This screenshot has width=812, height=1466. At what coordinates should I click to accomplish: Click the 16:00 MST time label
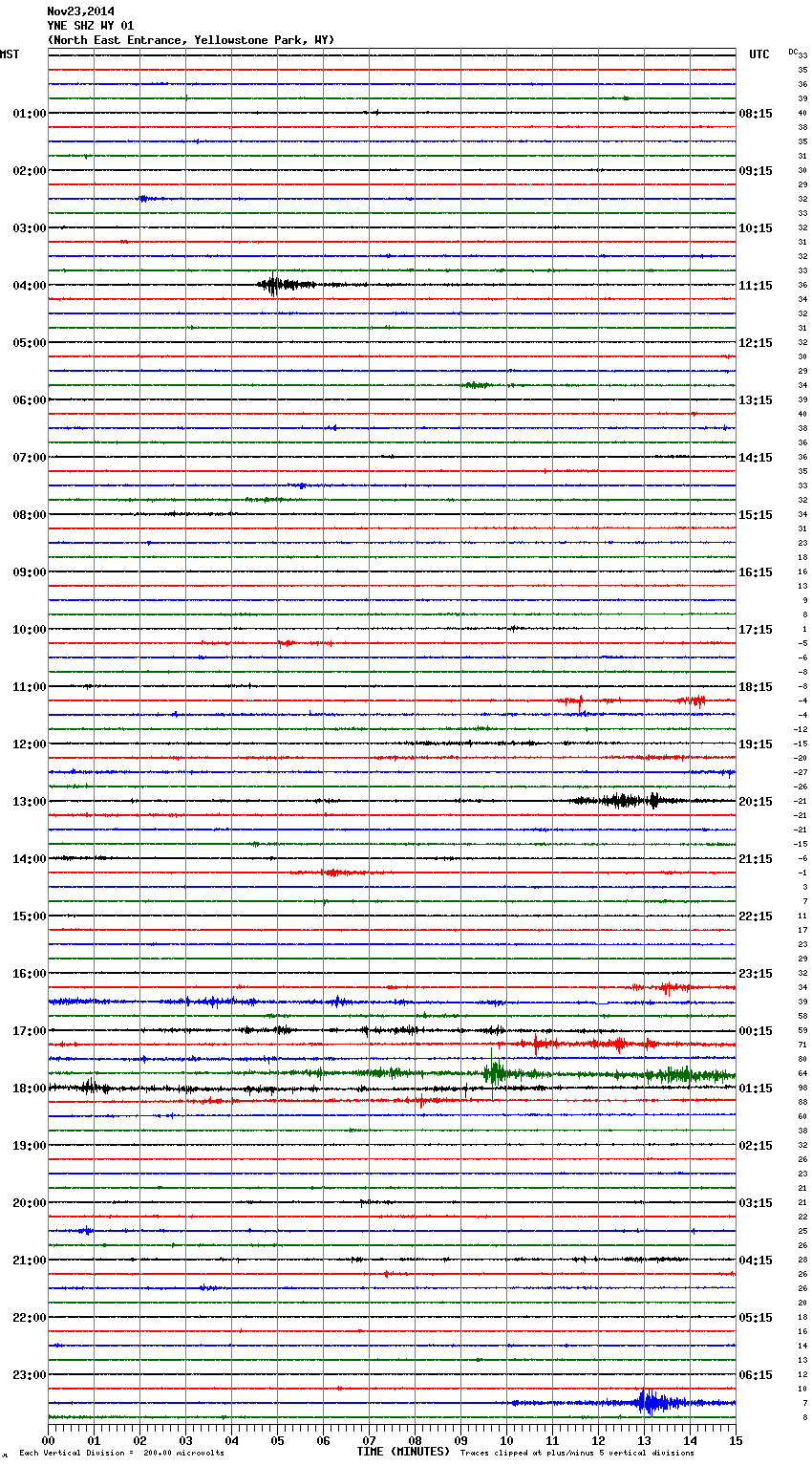tap(29, 974)
